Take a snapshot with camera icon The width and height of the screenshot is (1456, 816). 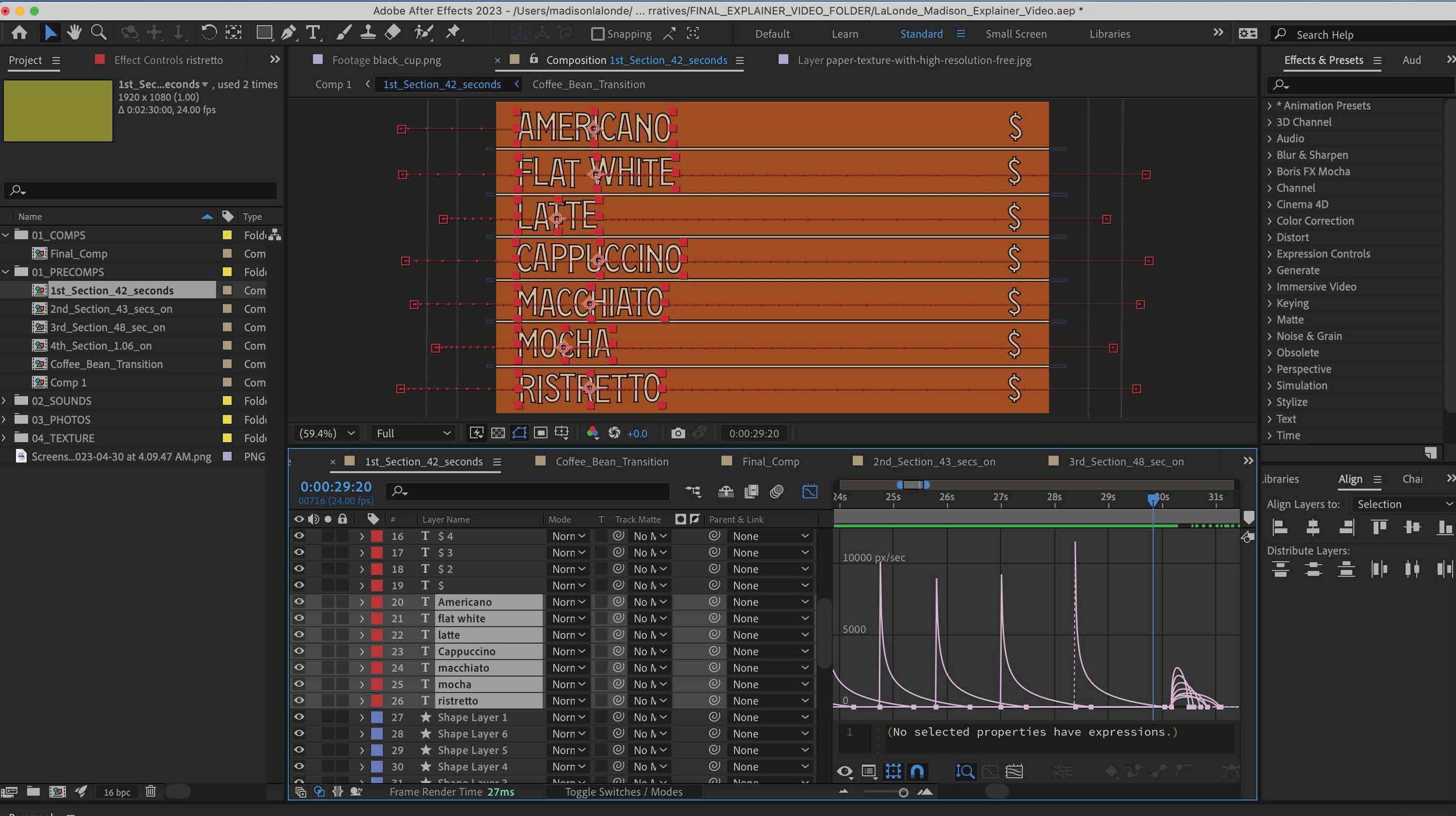tap(678, 433)
